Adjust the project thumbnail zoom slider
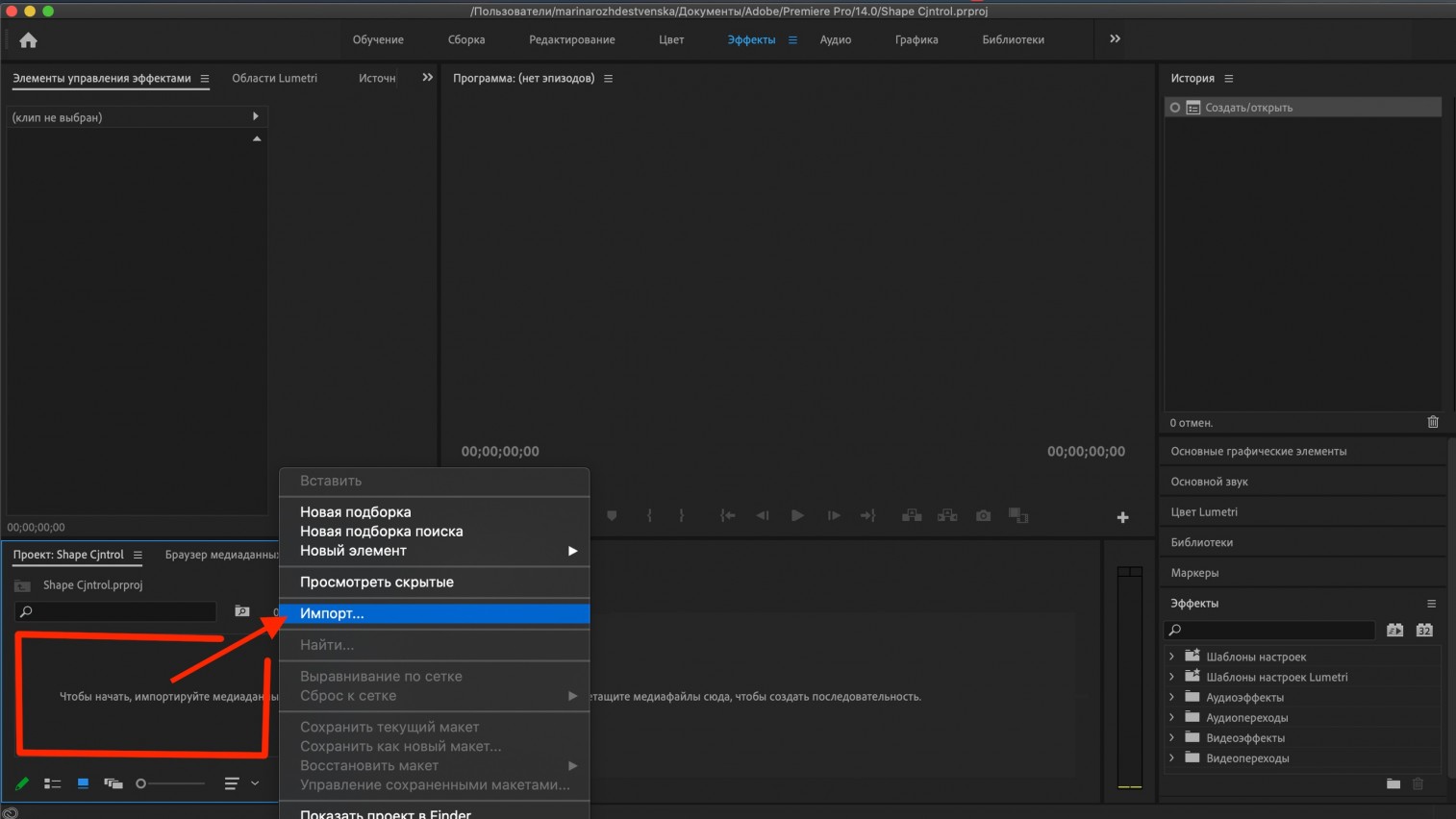The height and width of the screenshot is (819, 1456). click(x=170, y=783)
